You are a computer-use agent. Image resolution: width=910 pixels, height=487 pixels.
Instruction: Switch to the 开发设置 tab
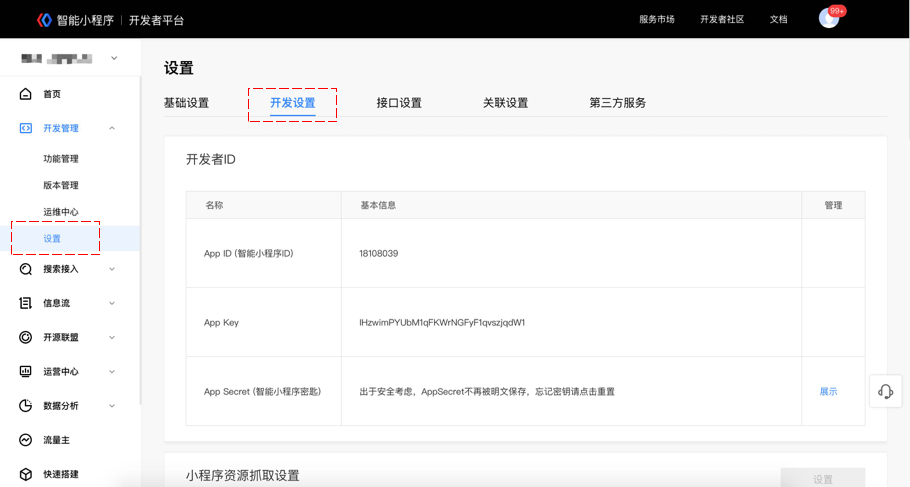coord(292,103)
